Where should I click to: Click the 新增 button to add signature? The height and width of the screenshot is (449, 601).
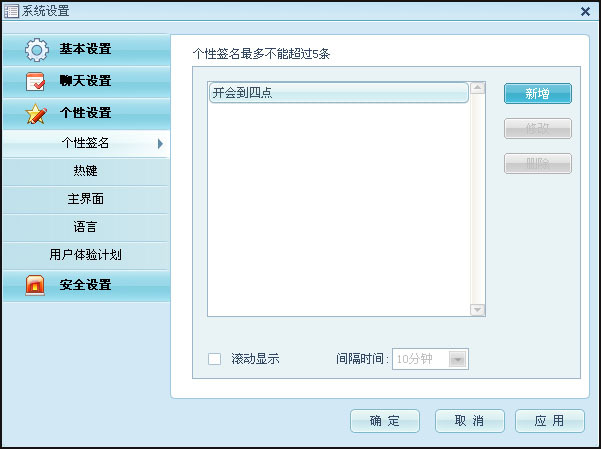pos(537,93)
